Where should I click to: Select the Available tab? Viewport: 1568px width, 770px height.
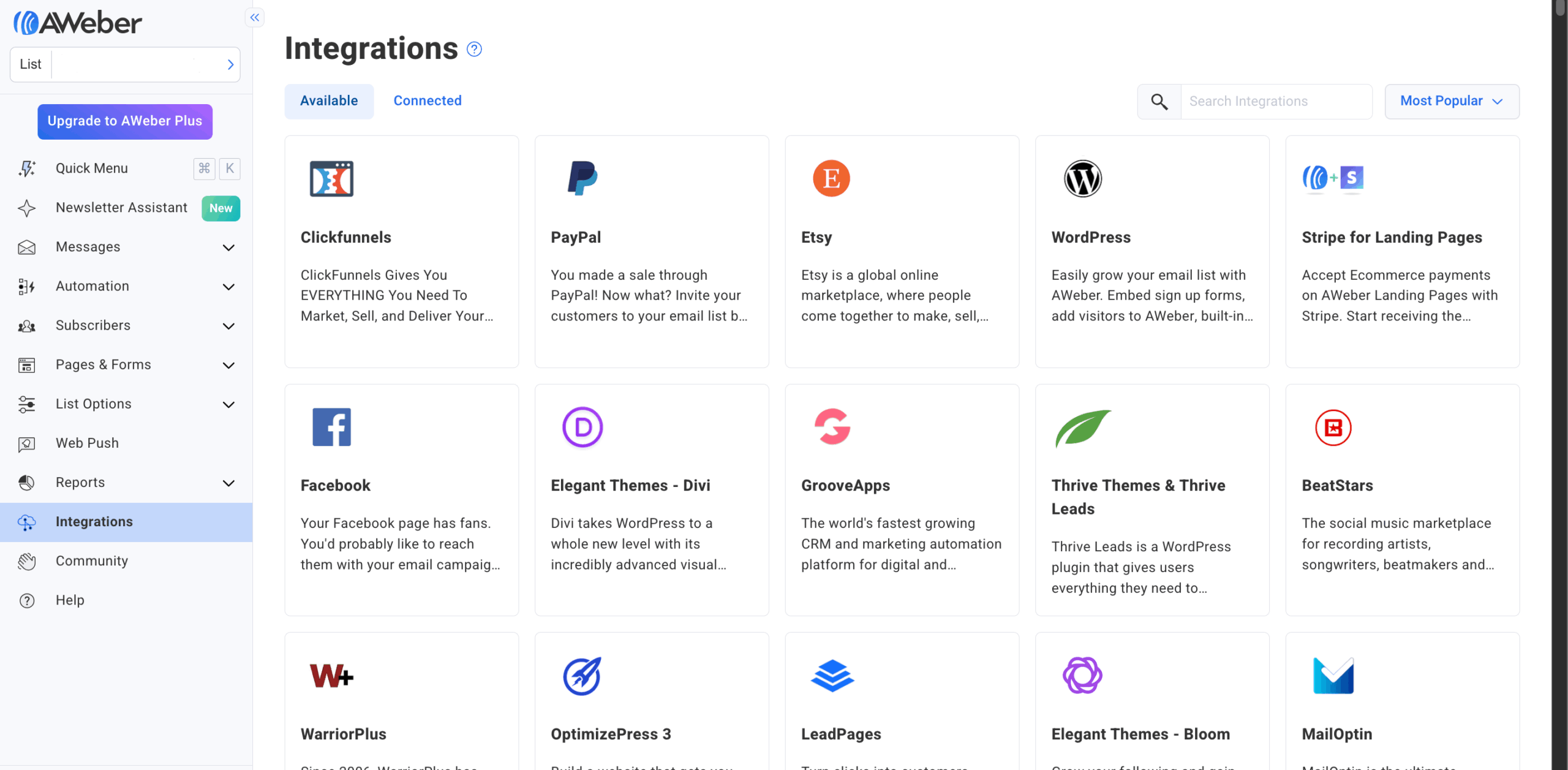(x=329, y=101)
